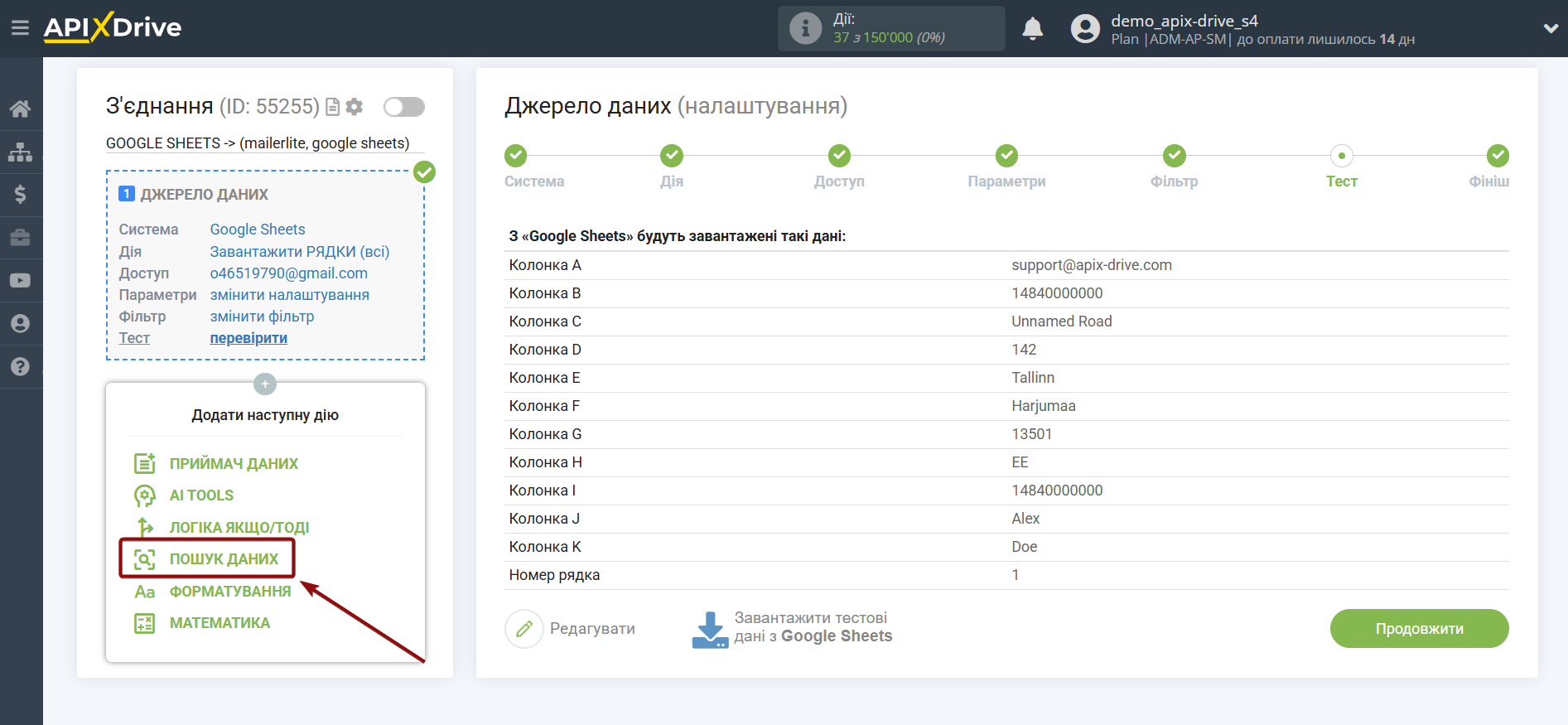Open connections sitemap icon in sidebar

(21, 152)
